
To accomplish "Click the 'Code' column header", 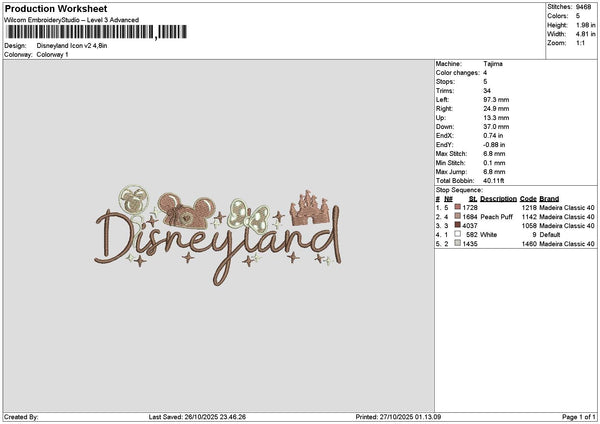I will point(528,199).
